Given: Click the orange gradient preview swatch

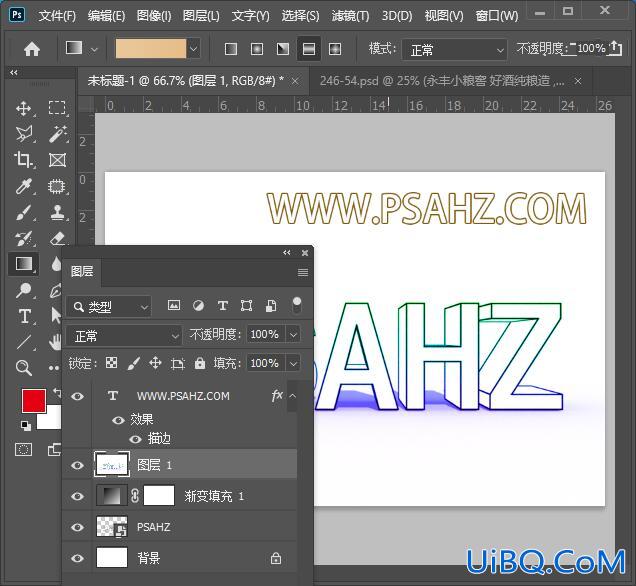Looking at the screenshot, I should (x=151, y=49).
